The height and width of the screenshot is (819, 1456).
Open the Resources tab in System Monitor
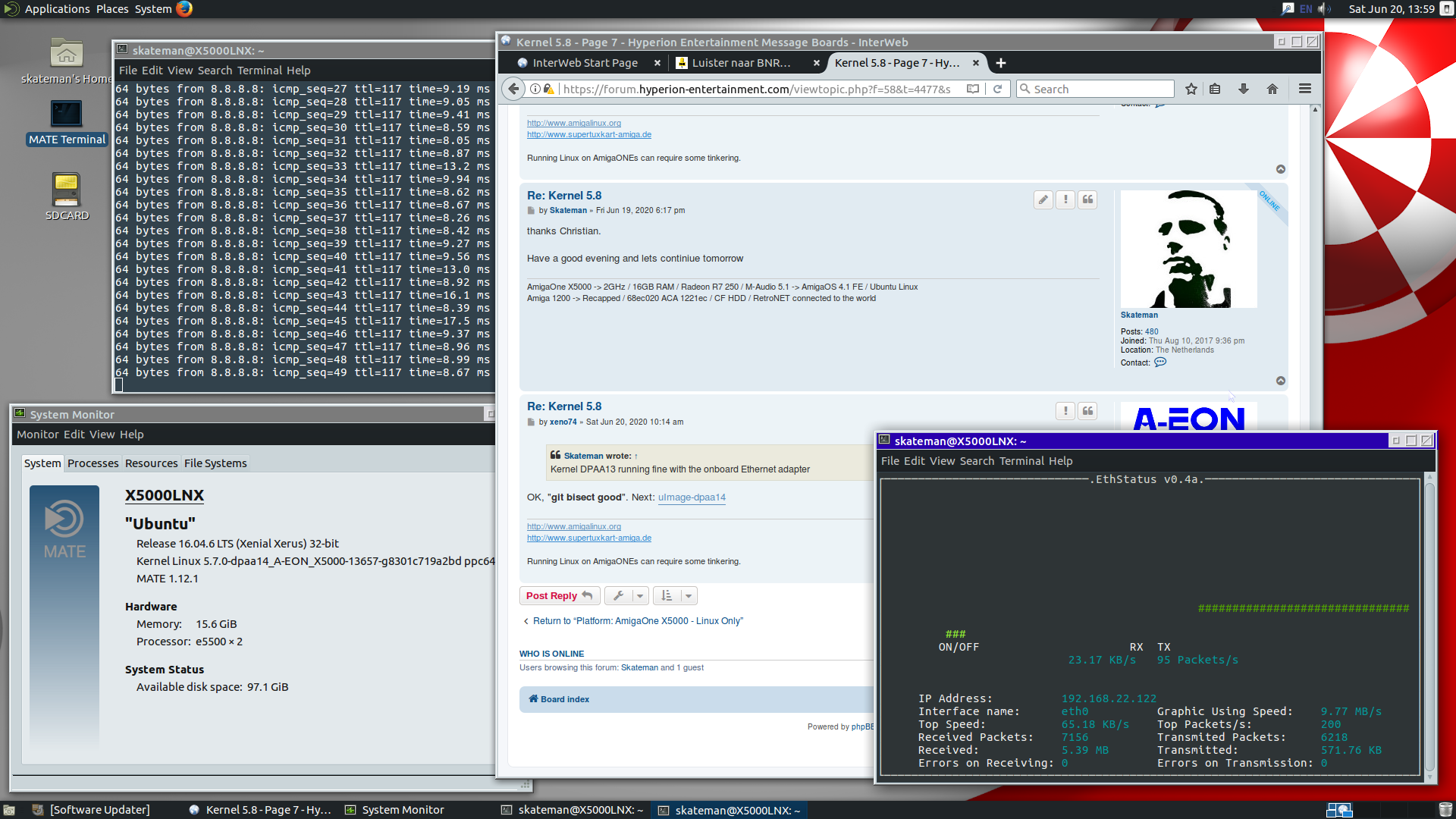point(151,463)
